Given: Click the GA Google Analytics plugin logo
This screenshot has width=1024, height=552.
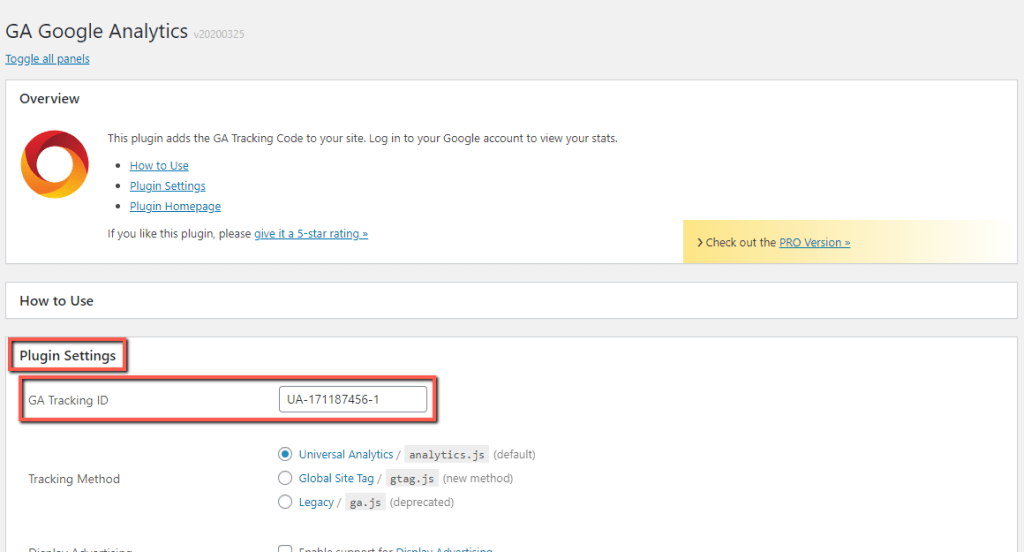Looking at the screenshot, I should click(55, 164).
